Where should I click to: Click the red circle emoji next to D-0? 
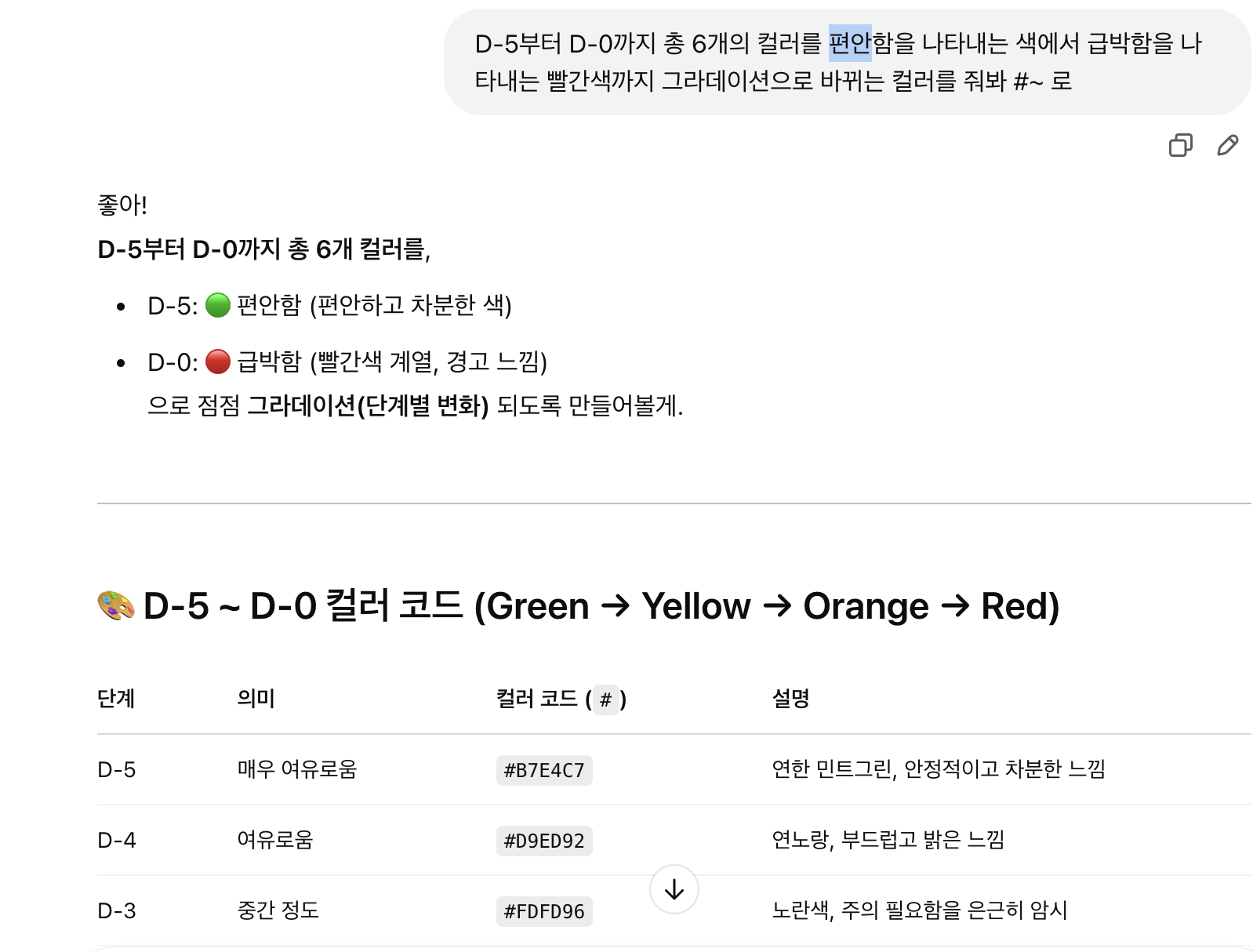click(218, 362)
